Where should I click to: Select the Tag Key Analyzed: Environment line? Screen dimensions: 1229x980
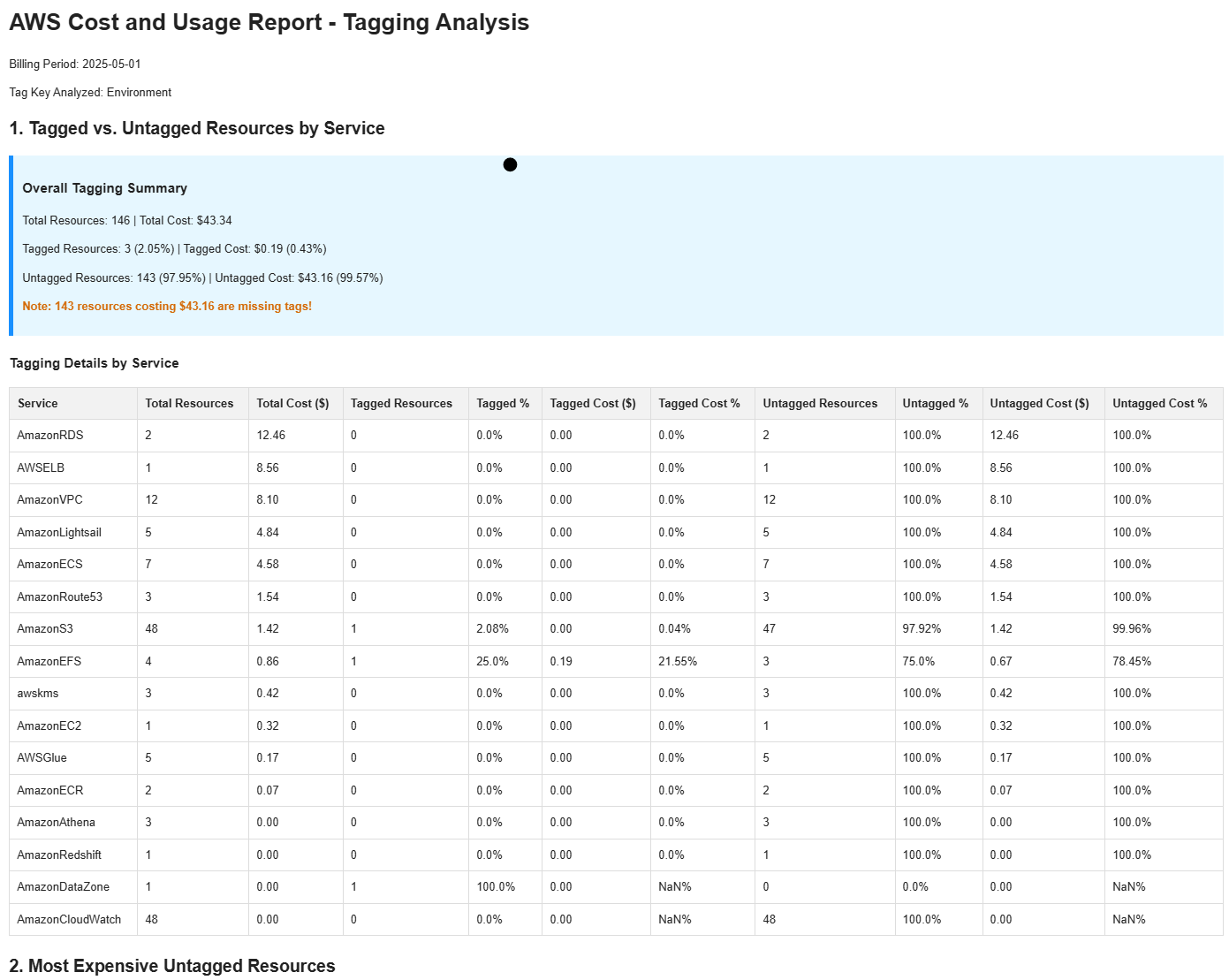(x=90, y=92)
